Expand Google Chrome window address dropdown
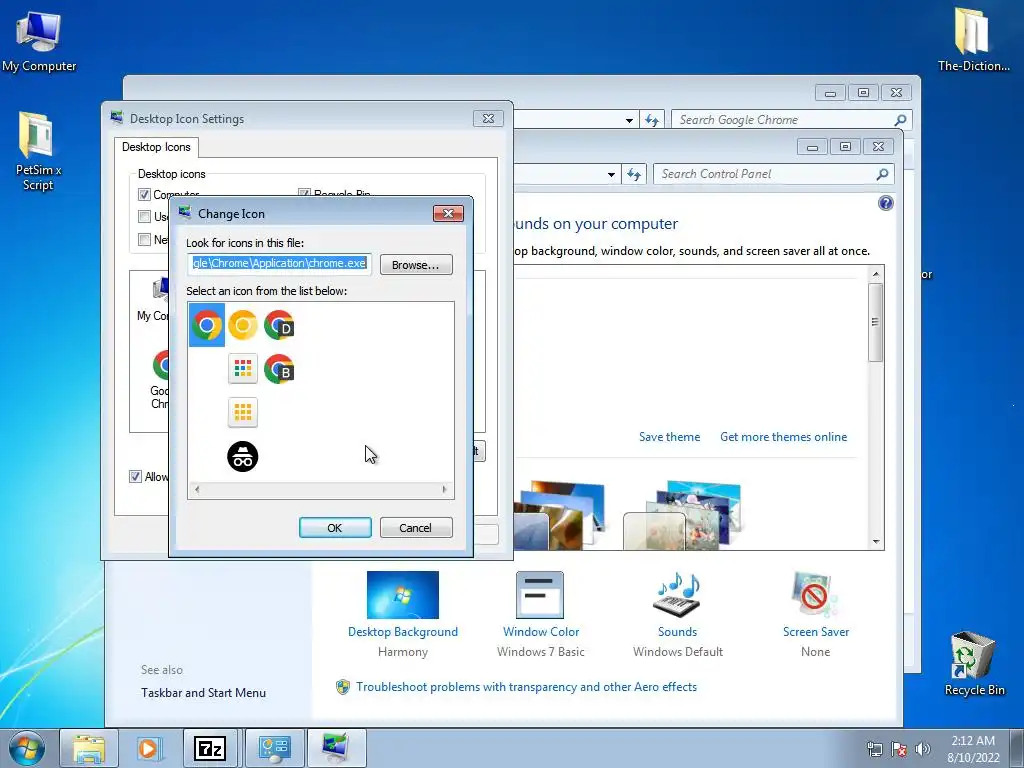1024x768 pixels. point(629,120)
